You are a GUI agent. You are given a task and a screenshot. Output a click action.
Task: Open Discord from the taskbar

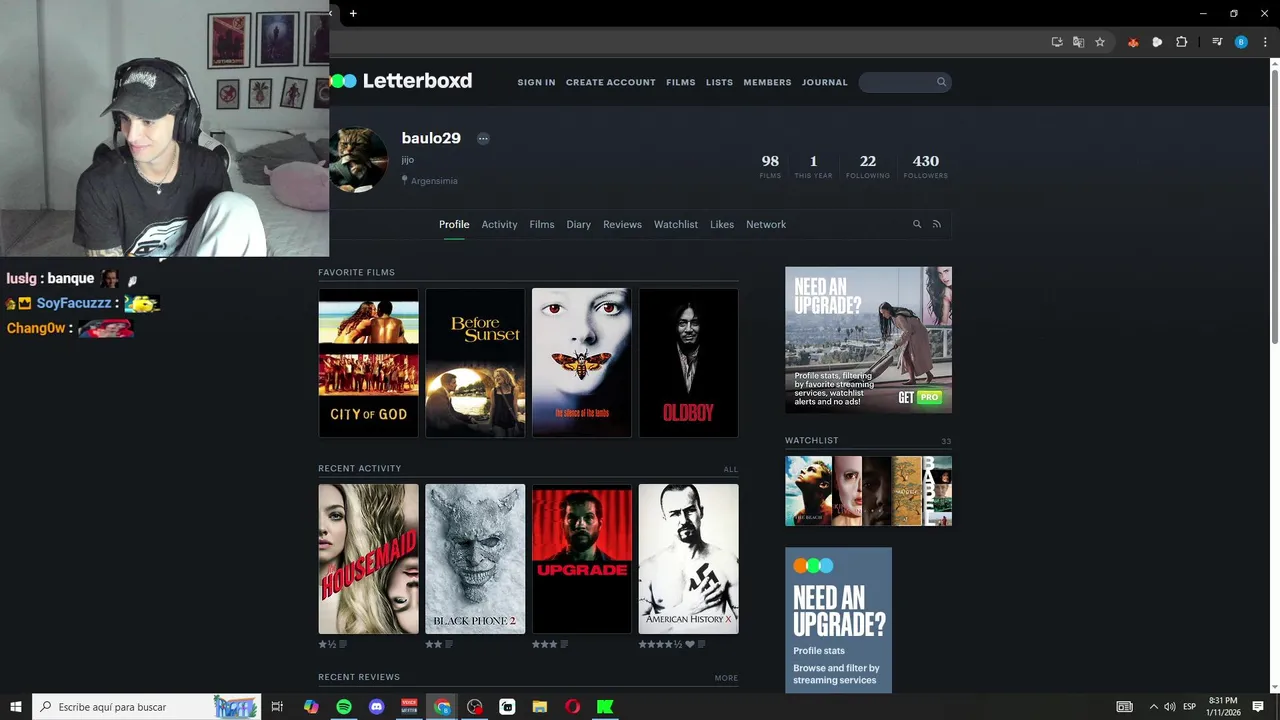[x=376, y=706]
